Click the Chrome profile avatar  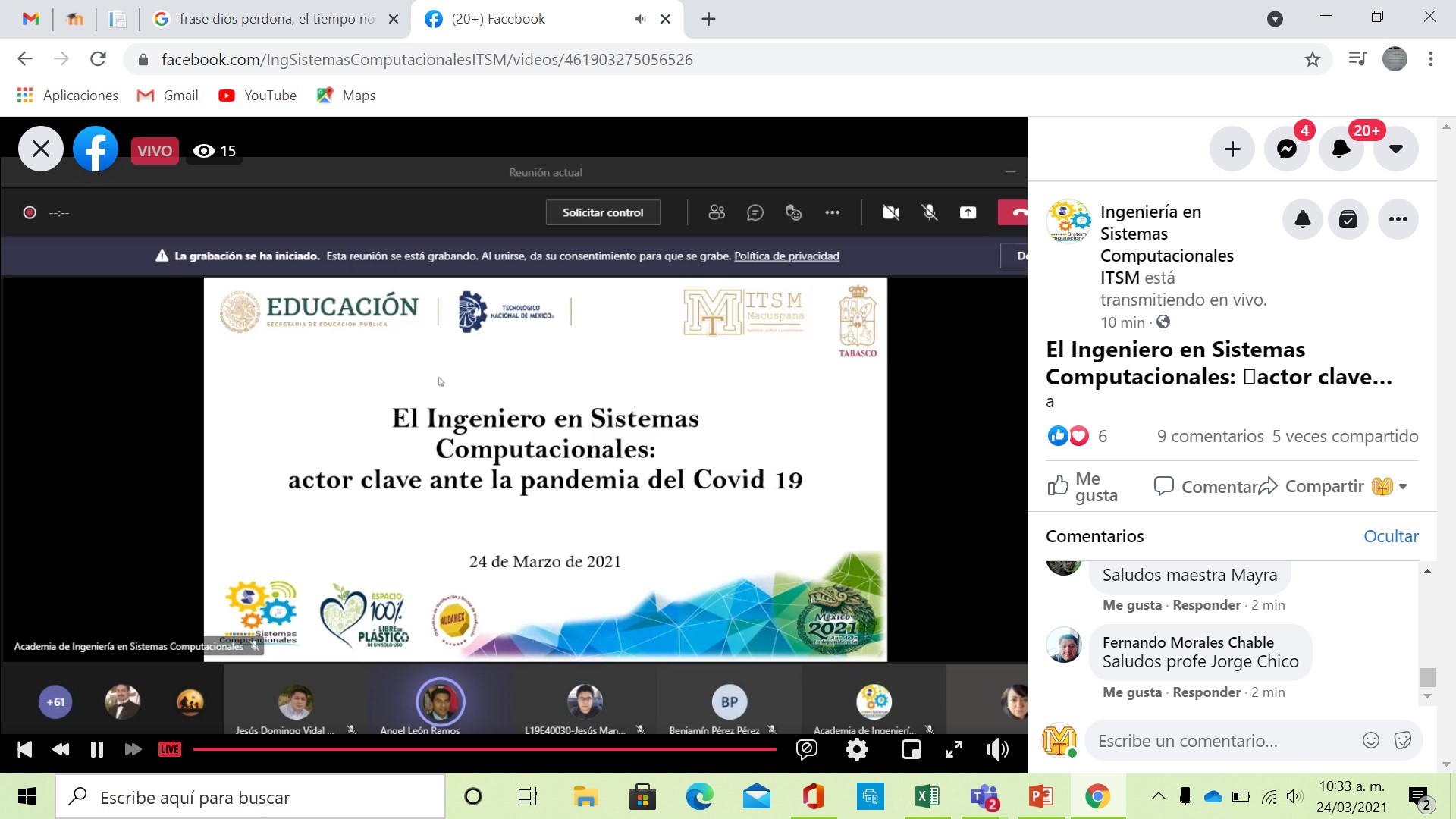tap(1395, 59)
